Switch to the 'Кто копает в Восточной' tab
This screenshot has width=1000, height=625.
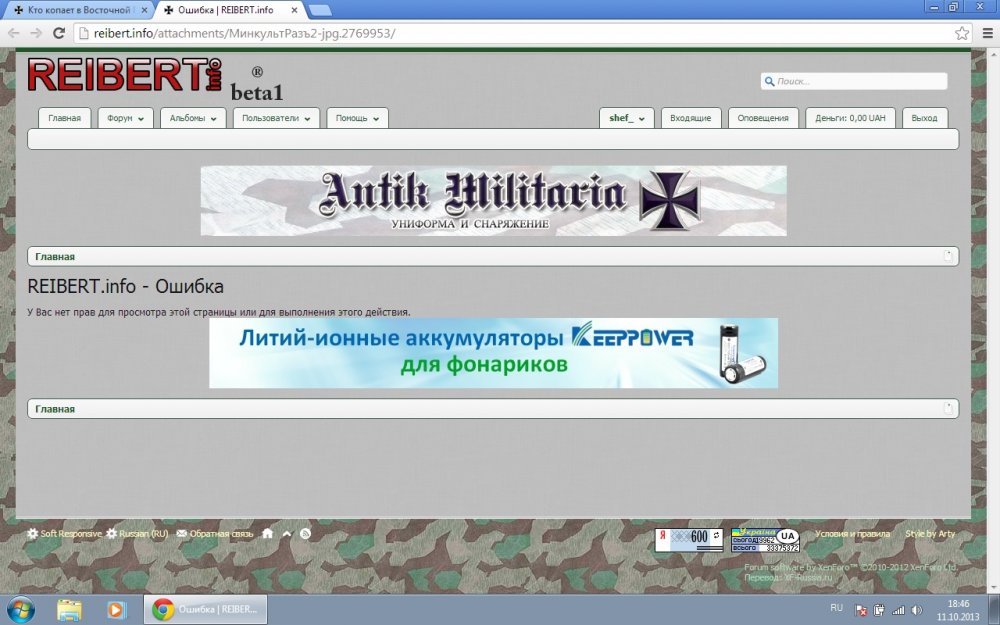(78, 9)
